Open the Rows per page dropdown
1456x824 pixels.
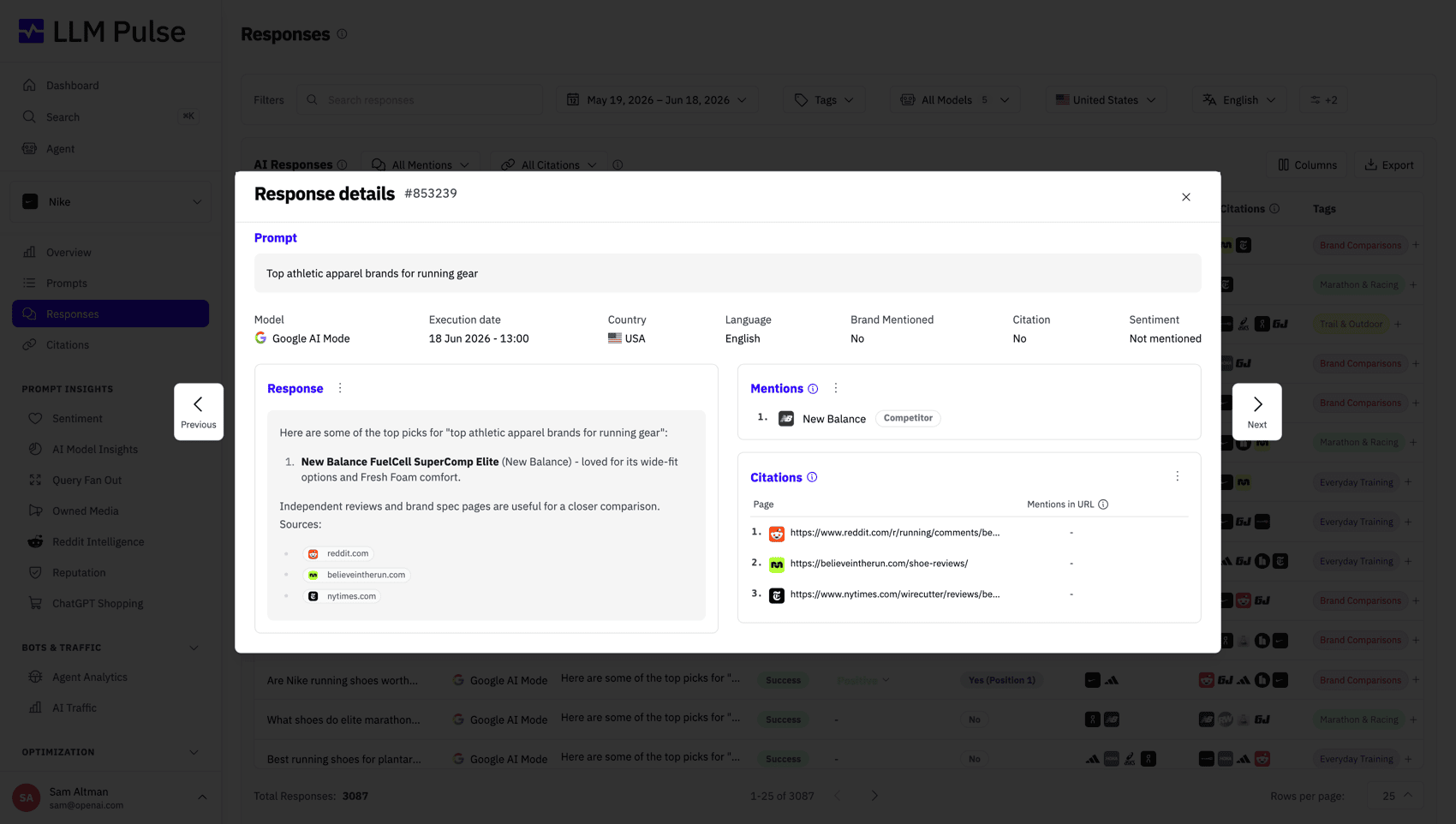pos(1396,796)
